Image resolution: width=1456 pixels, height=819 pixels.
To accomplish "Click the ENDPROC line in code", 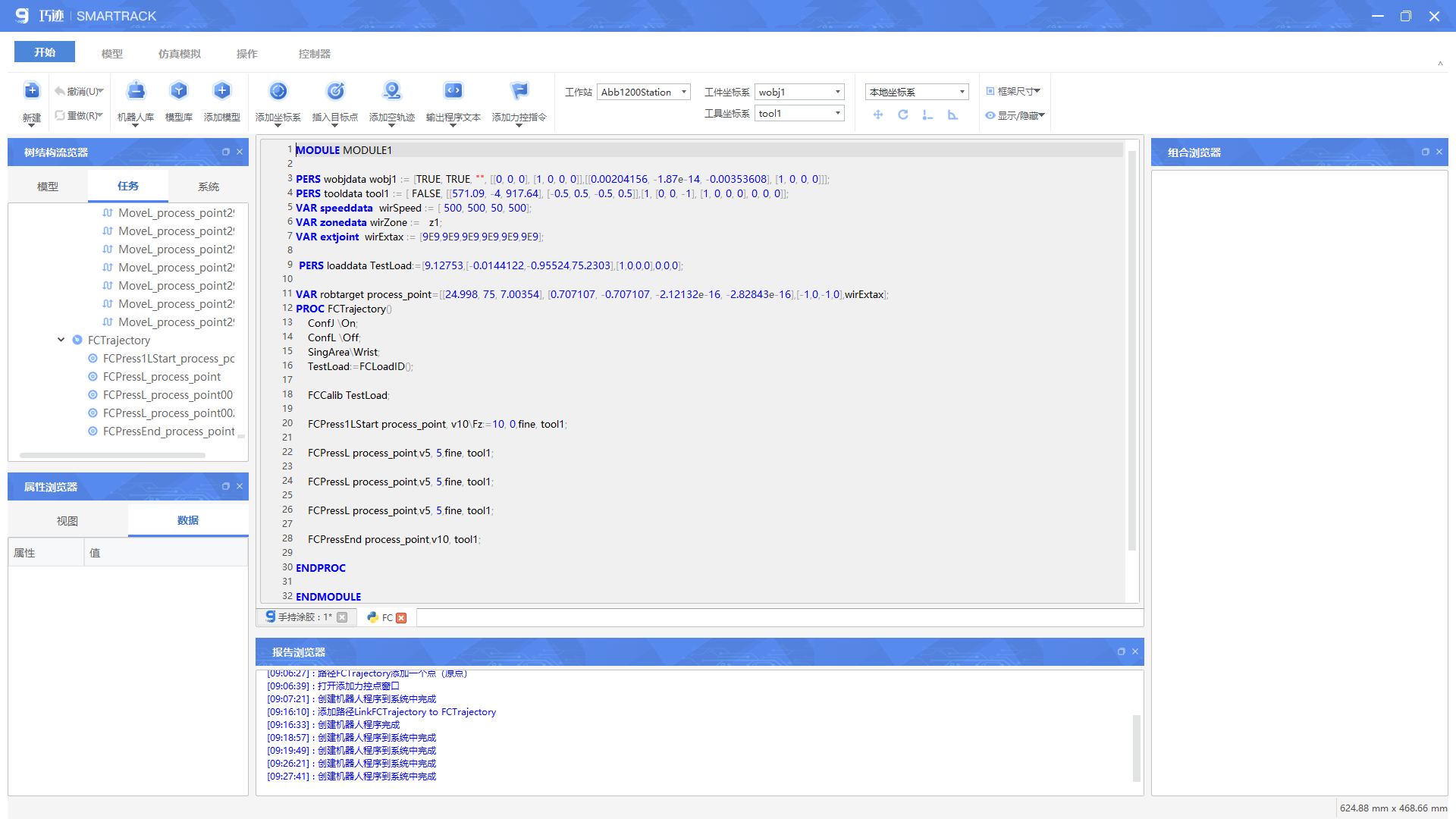I will tap(321, 568).
